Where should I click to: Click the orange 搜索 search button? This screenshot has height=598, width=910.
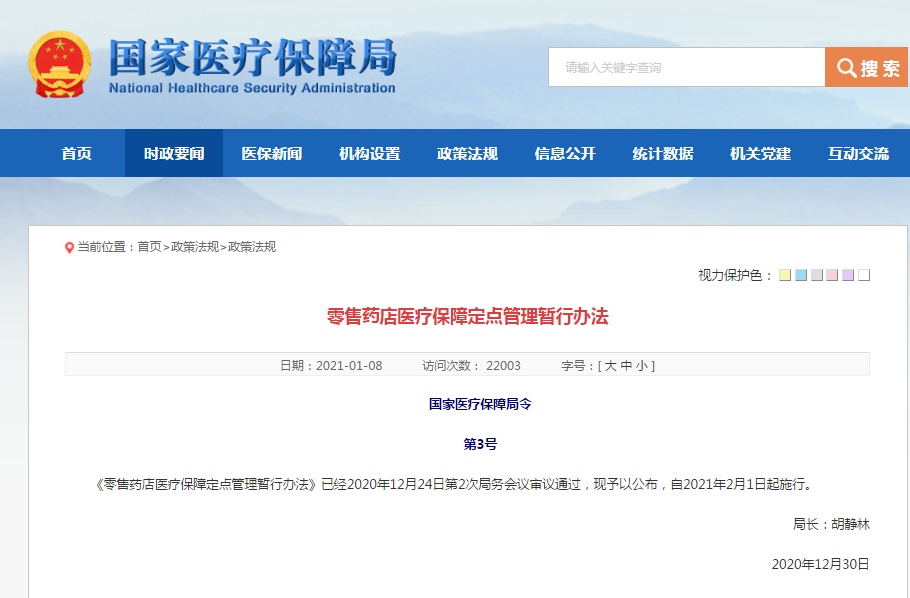tap(867, 67)
